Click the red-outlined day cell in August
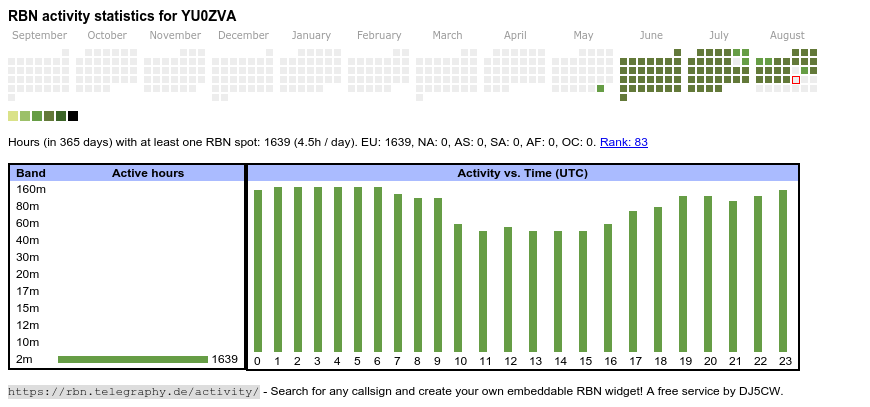The image size is (870, 407). point(796,80)
